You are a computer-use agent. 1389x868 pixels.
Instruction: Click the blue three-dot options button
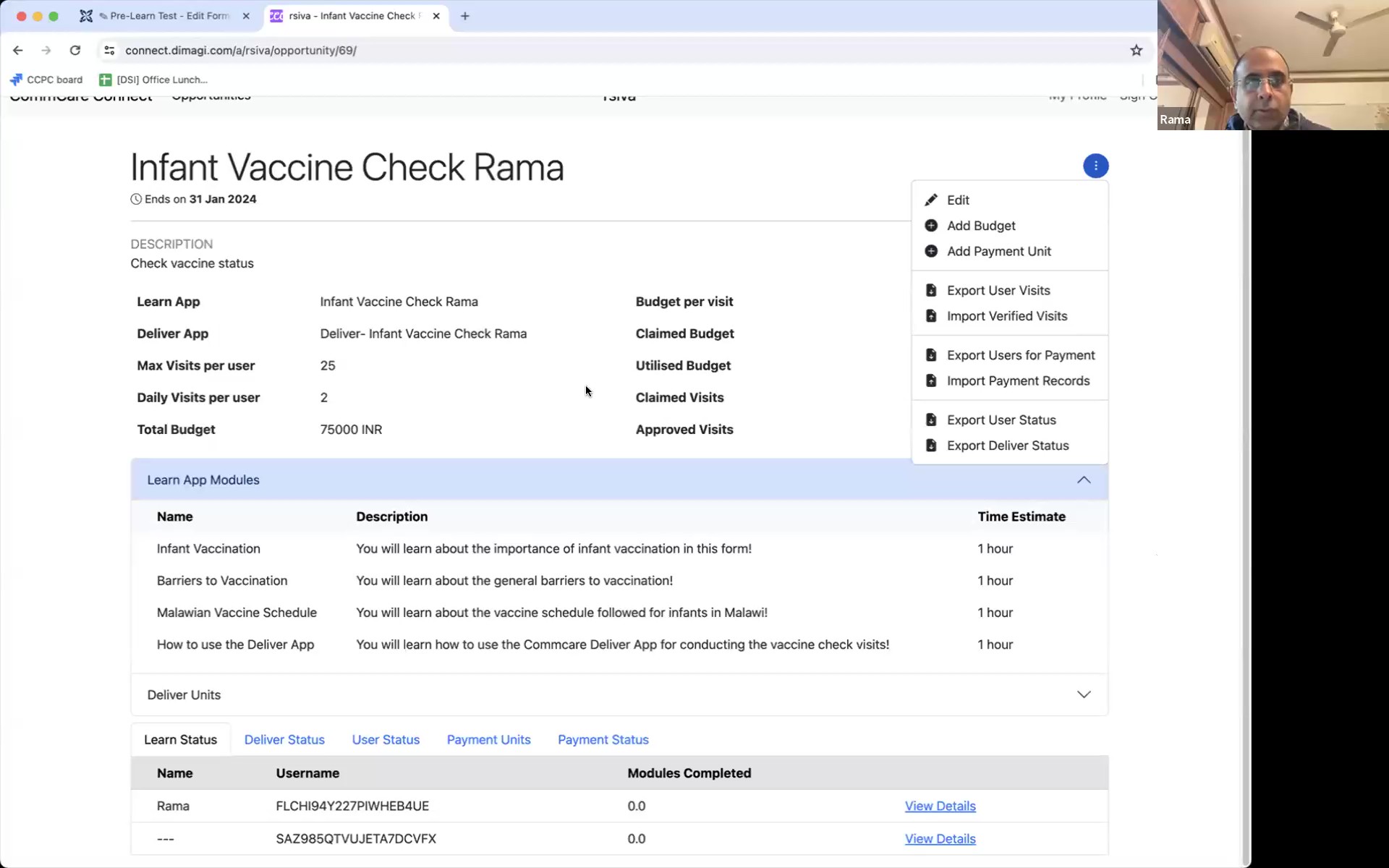1095,166
